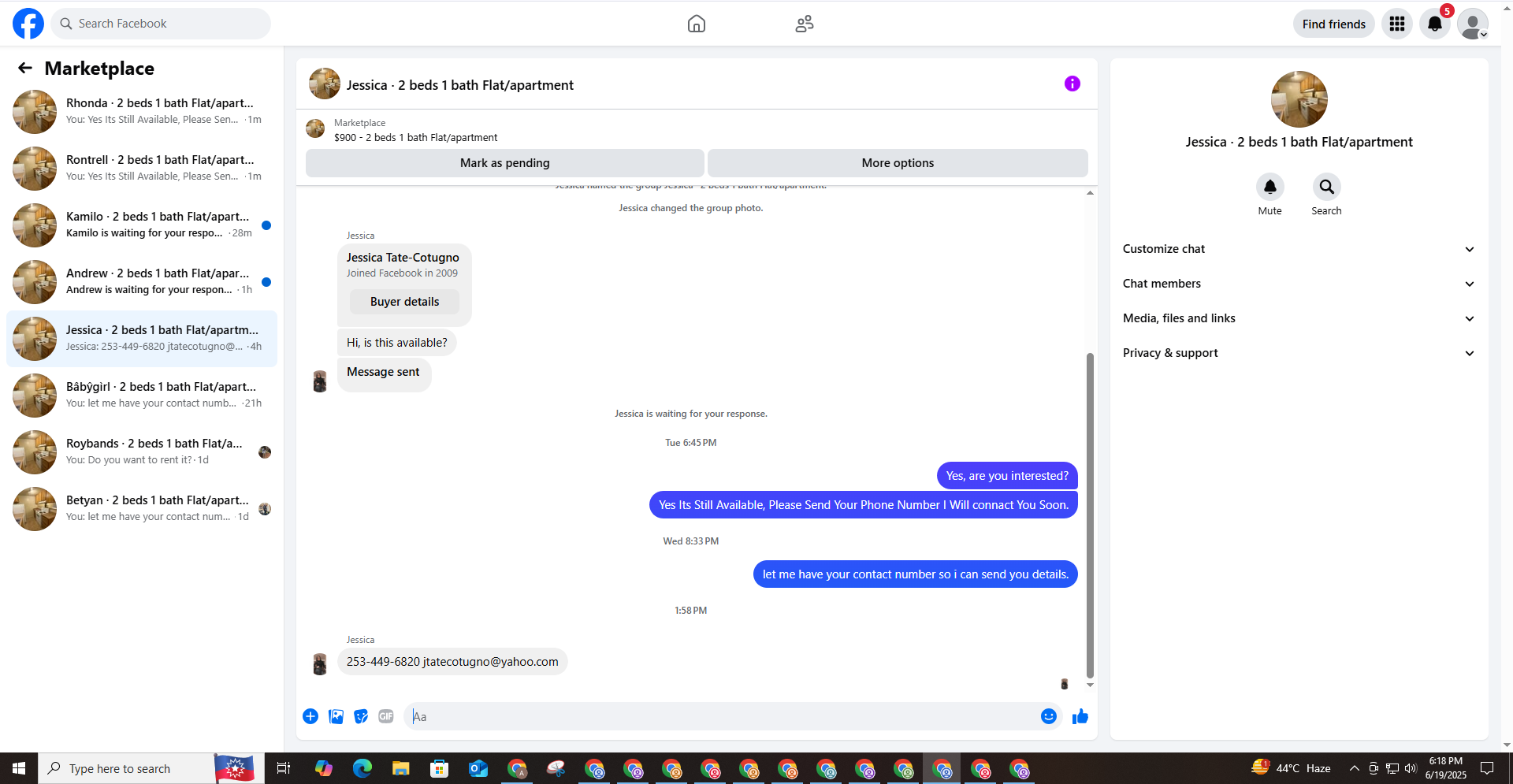The image size is (1513, 784).
Task: Open Microsoft Store from the taskbar
Action: tap(440, 768)
